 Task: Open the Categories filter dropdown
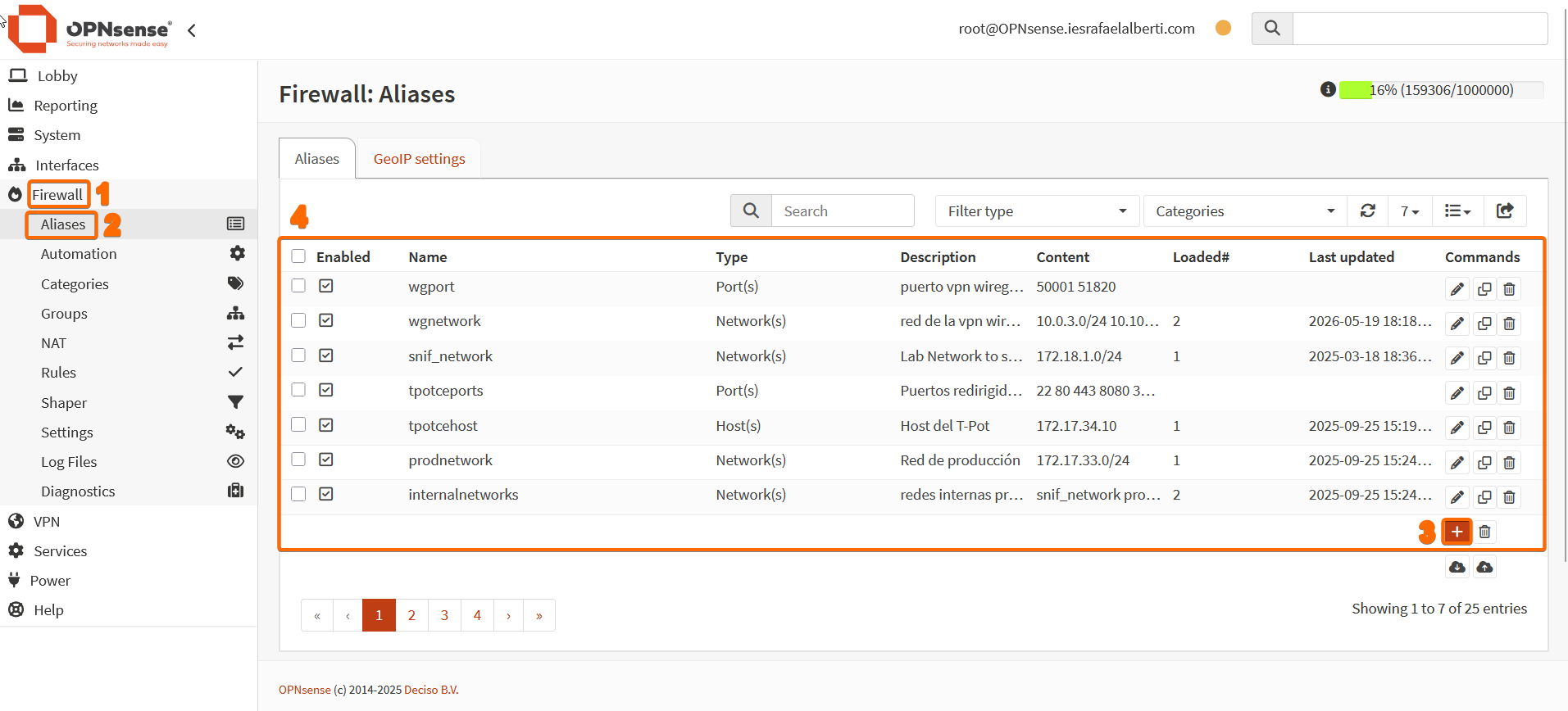[1245, 211]
